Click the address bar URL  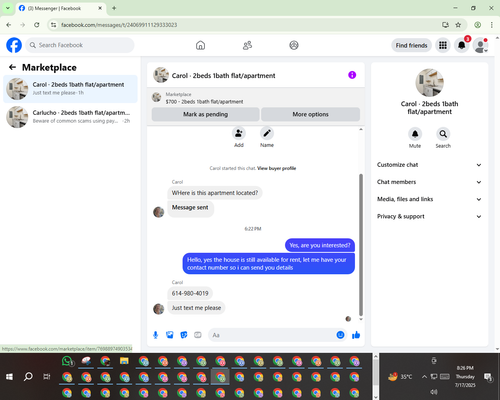[x=119, y=25]
